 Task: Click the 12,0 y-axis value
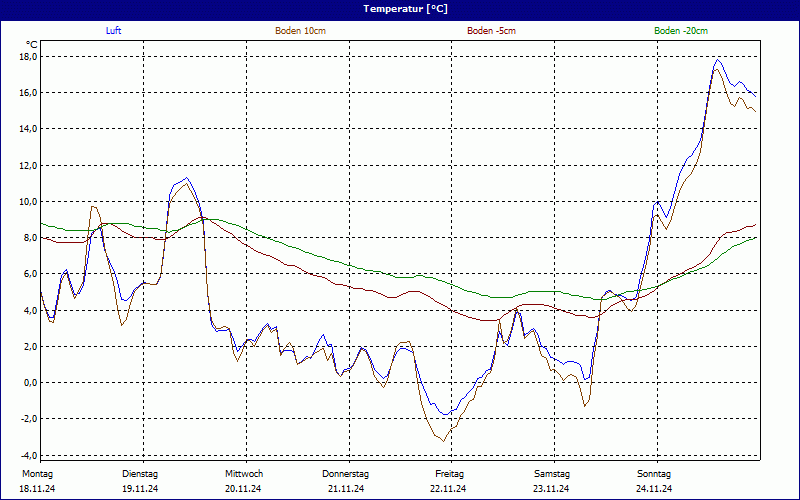(30, 165)
